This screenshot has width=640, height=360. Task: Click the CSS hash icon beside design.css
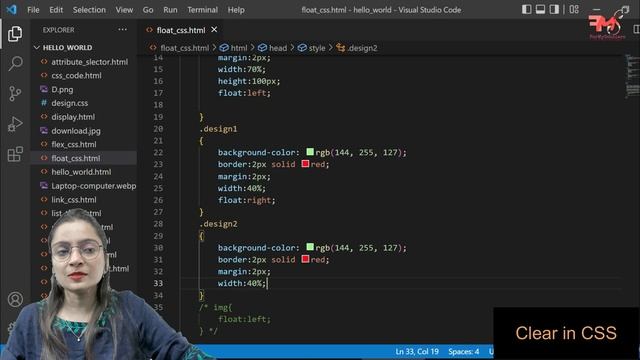click(44, 103)
